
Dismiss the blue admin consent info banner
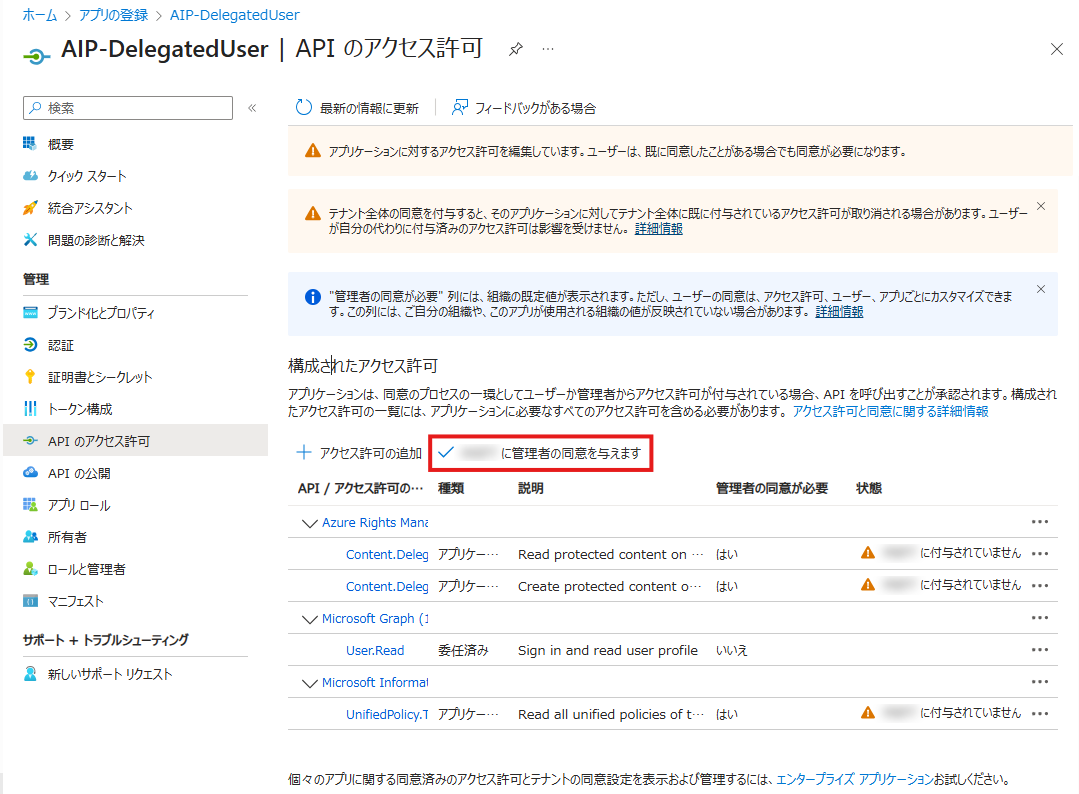pos(1040,289)
